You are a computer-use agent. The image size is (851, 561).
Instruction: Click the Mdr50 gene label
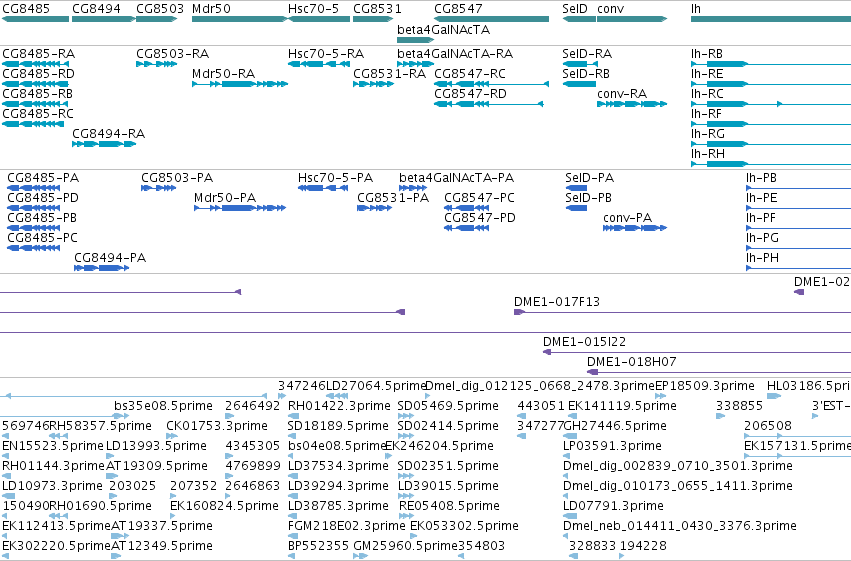pos(211,9)
